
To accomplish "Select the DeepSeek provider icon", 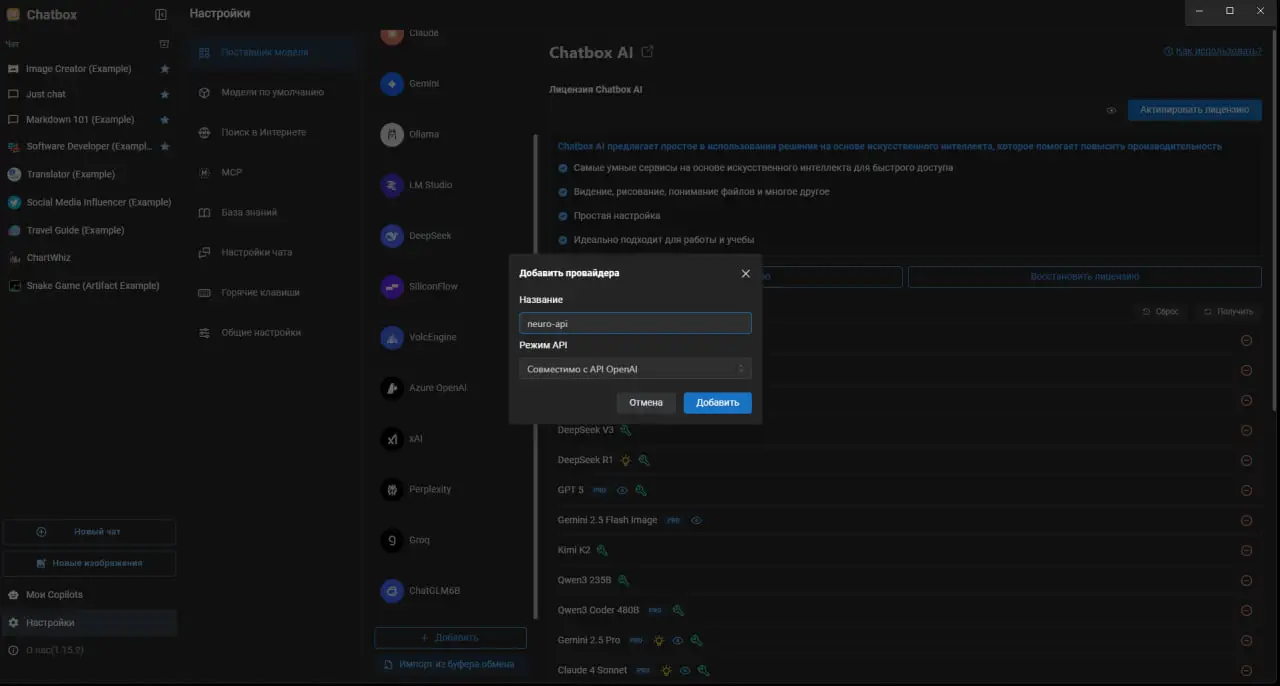I will coord(392,236).
